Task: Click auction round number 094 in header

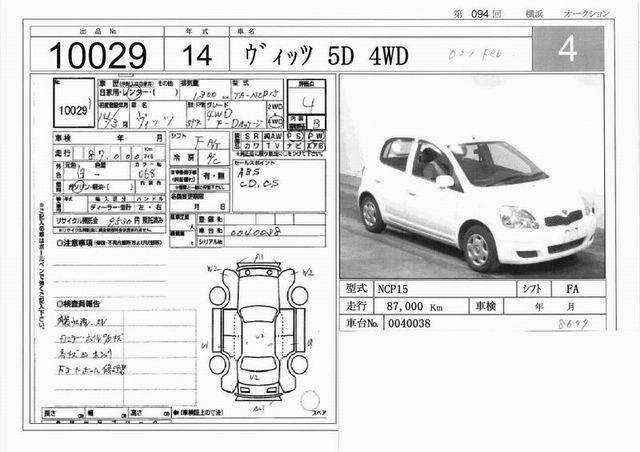Action: pos(480,14)
